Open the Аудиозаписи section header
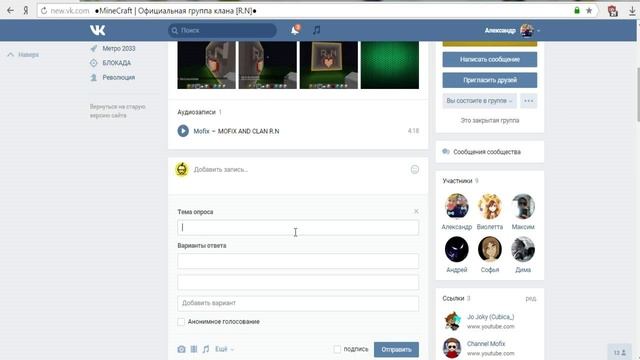Viewport: 640px width, 360px height. point(200,112)
